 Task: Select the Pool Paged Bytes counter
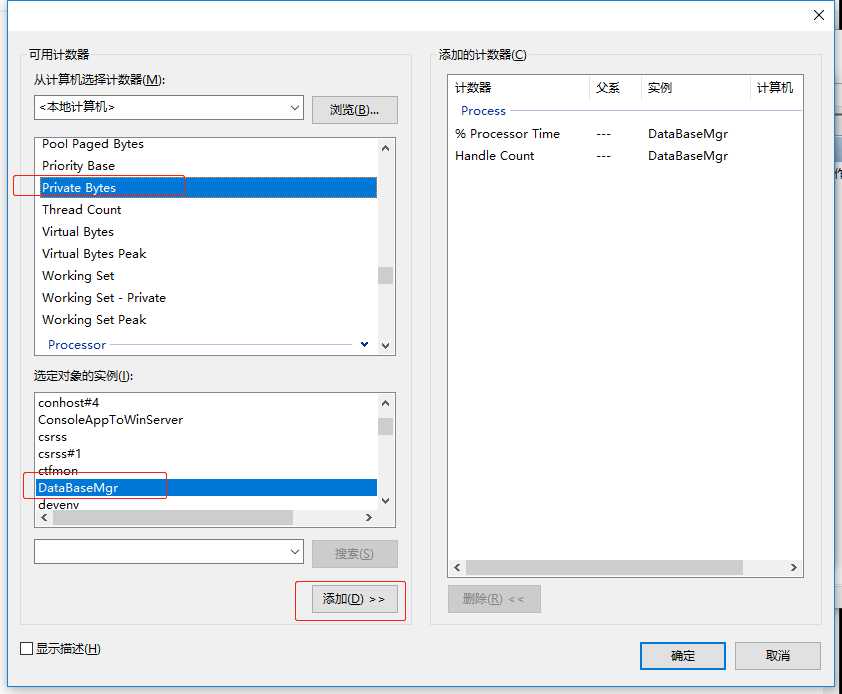(208, 144)
